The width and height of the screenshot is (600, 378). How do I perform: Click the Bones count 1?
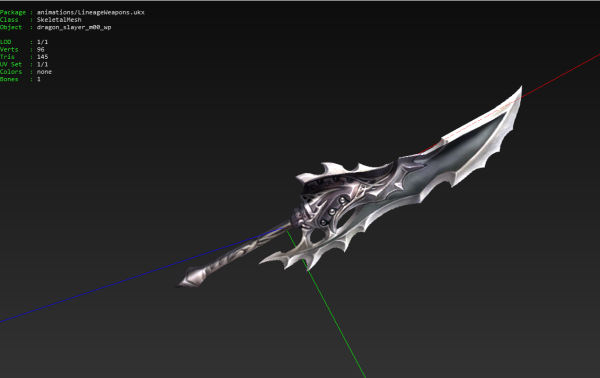pyautogui.click(x=39, y=79)
